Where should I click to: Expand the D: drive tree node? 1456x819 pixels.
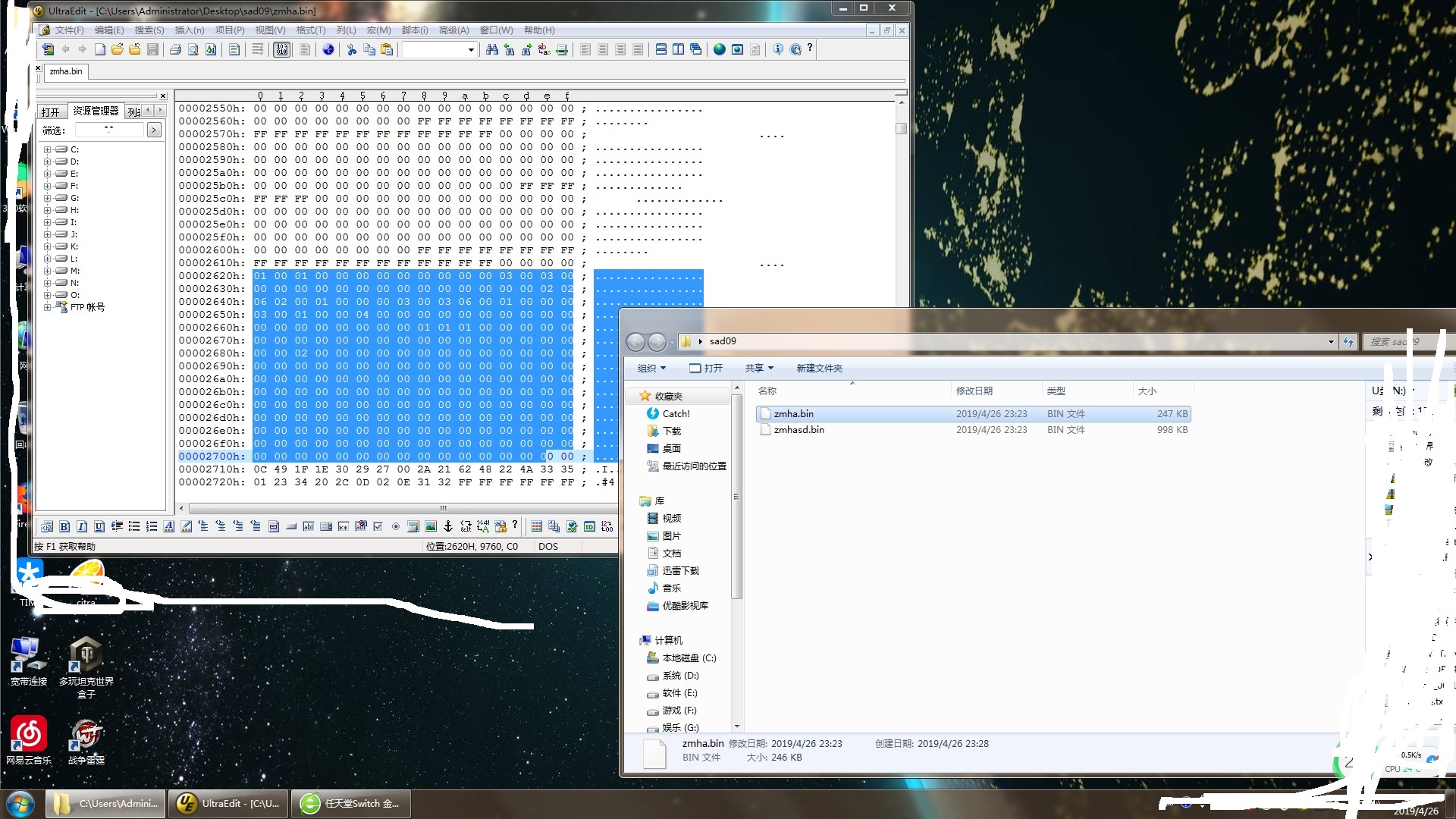(x=47, y=162)
